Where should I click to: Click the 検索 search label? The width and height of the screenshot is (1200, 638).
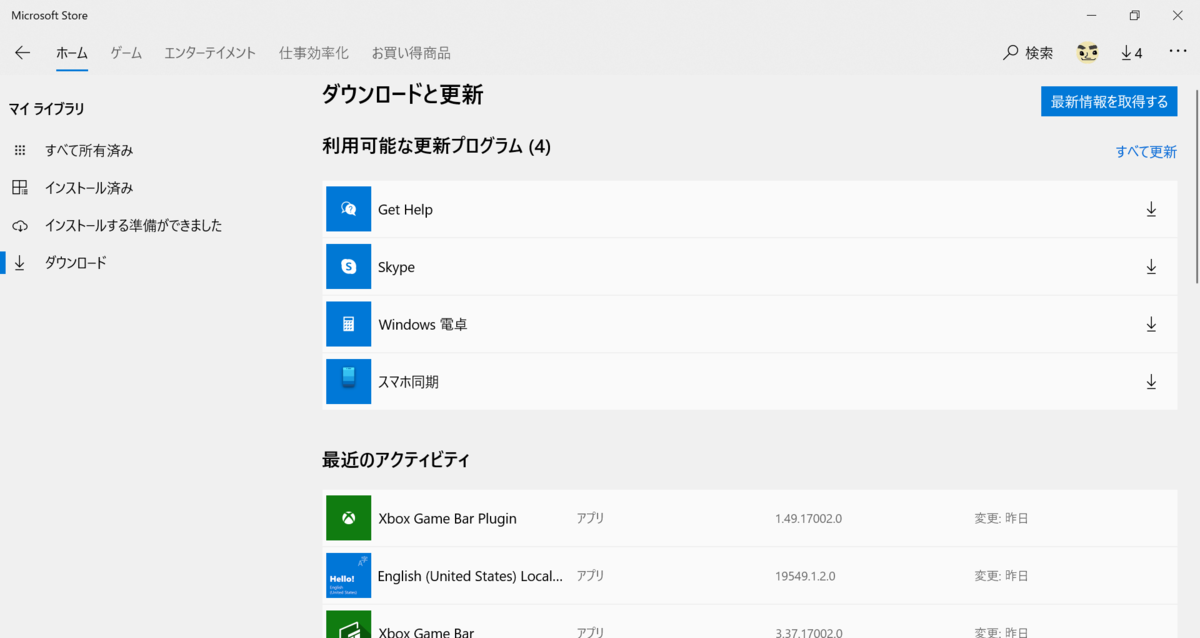(x=1039, y=53)
